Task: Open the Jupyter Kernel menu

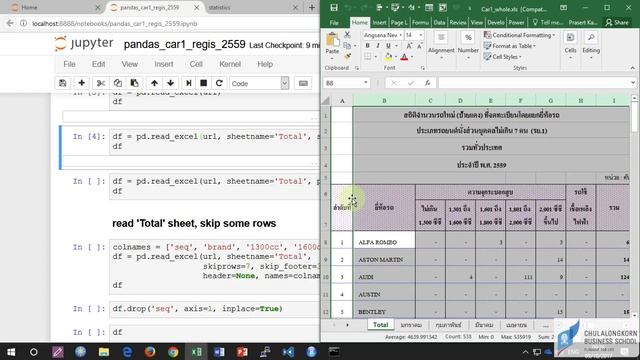Action: click(230, 64)
